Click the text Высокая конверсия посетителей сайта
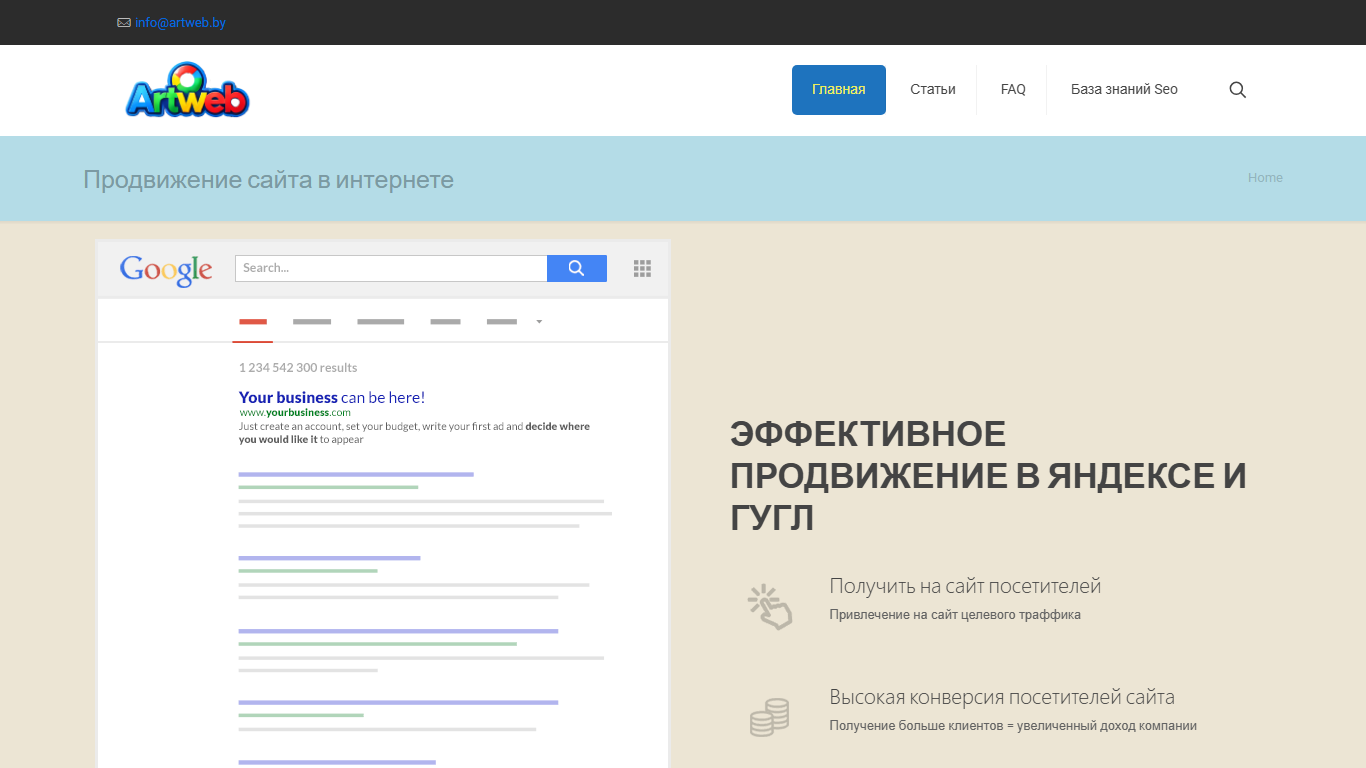The height and width of the screenshot is (768, 1366). coord(1002,697)
